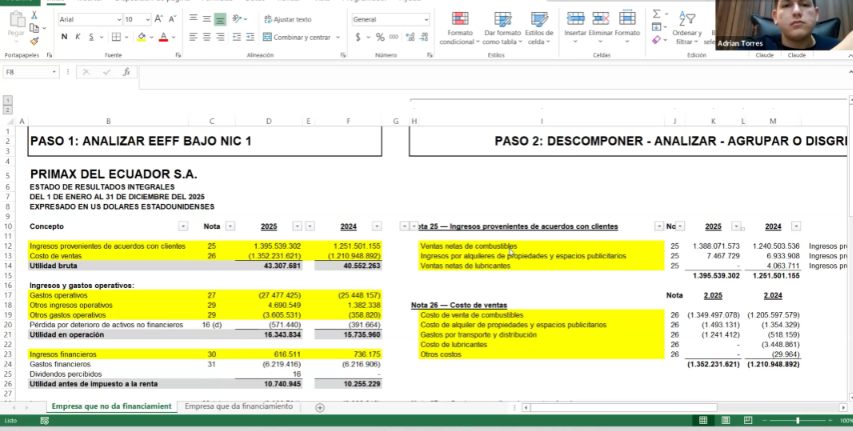Apply the red font color A
This screenshot has width=853, height=431.
coord(163,37)
